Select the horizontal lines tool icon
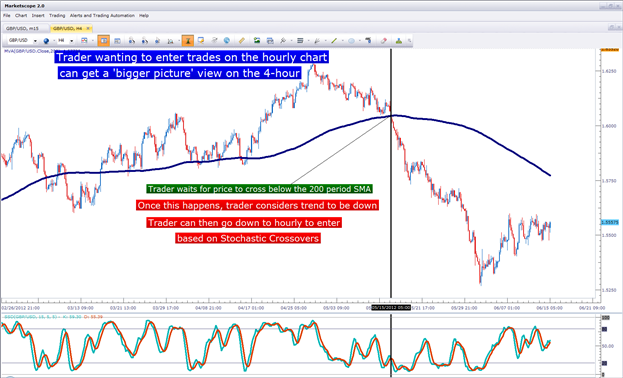This screenshot has height=378, width=623. 300,41
